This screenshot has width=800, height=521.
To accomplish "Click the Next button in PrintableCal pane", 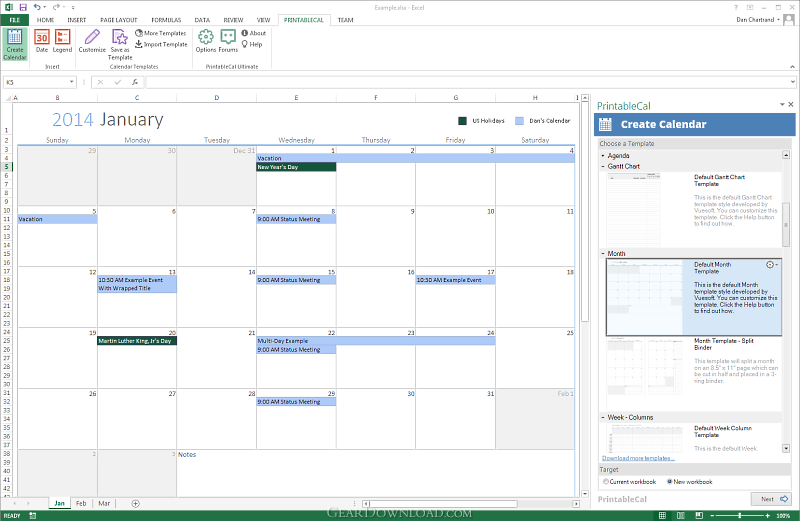I will coord(771,500).
